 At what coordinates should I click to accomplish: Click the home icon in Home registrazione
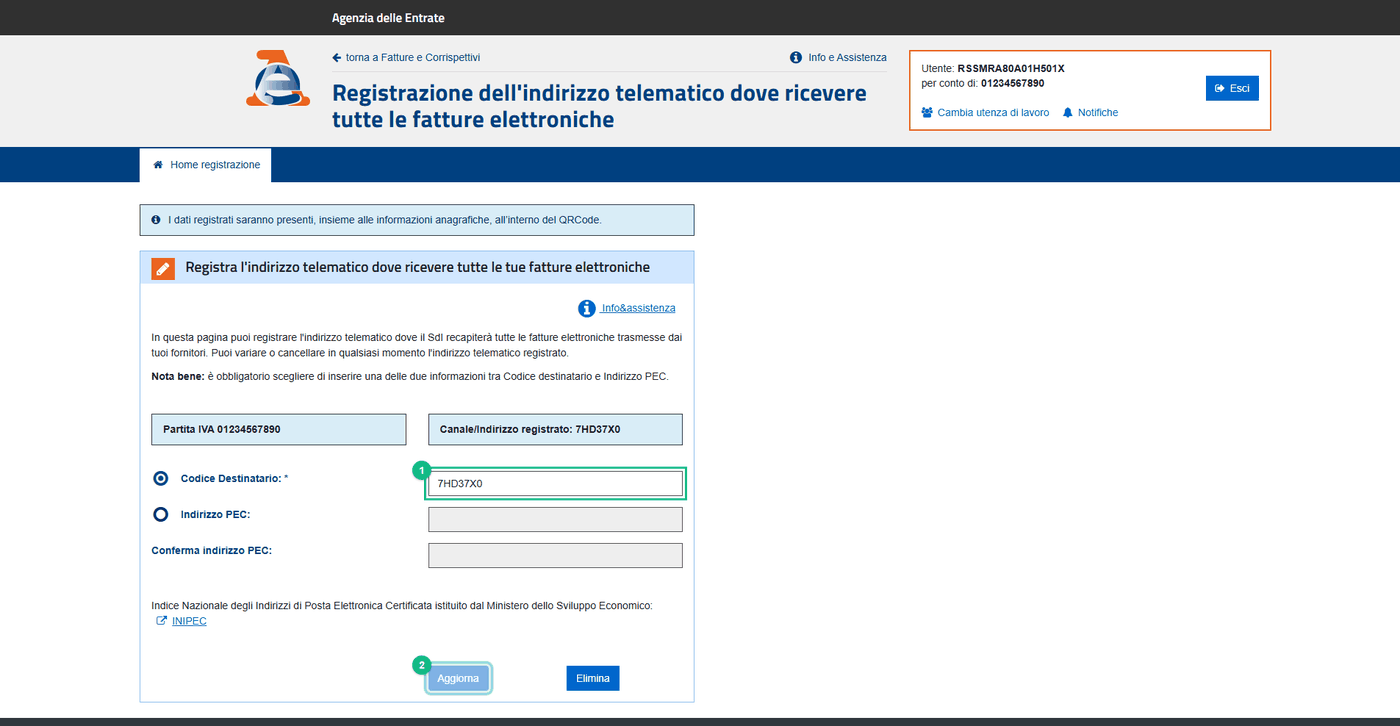158,165
